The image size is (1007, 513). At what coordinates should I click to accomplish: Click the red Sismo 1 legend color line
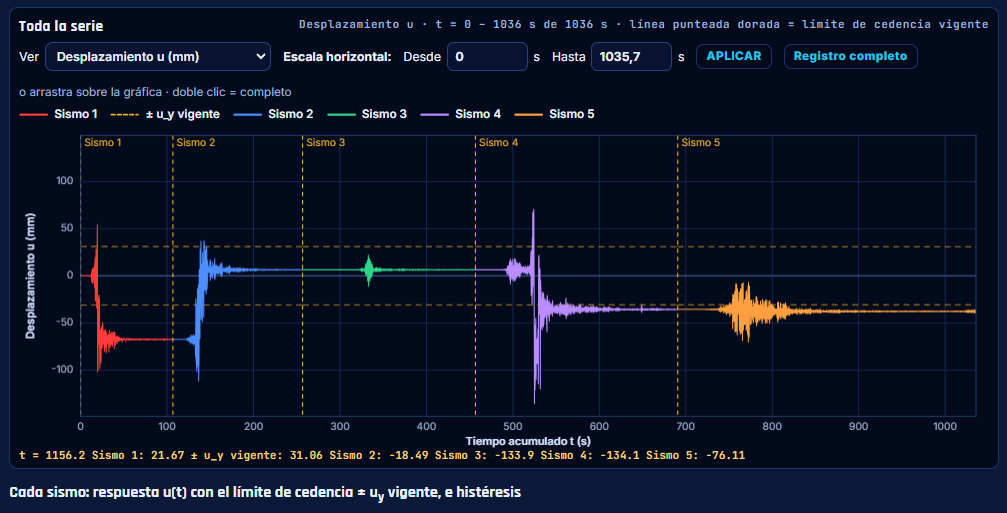(x=33, y=114)
